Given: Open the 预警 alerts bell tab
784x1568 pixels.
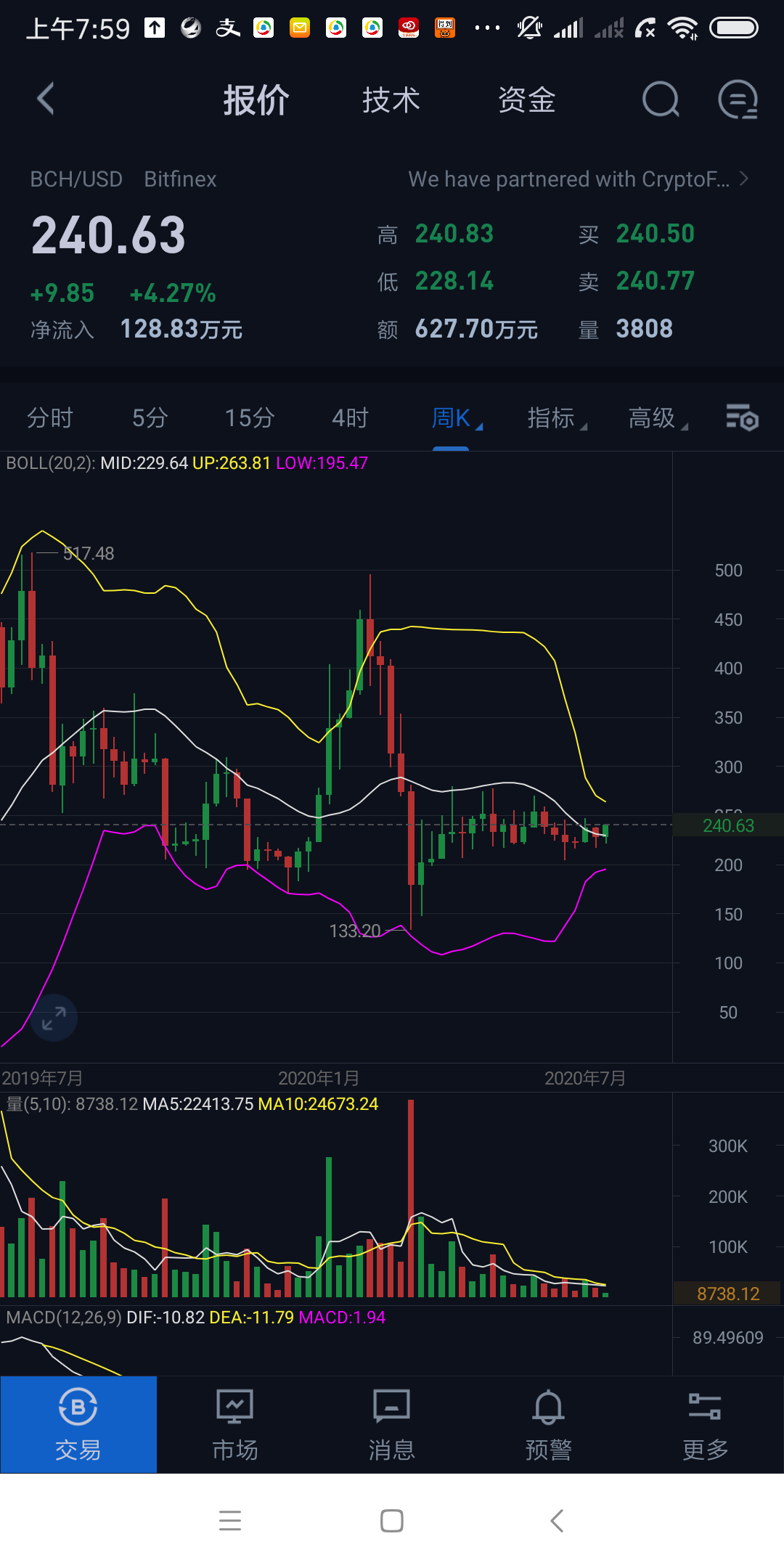Looking at the screenshot, I should 549,1424.
